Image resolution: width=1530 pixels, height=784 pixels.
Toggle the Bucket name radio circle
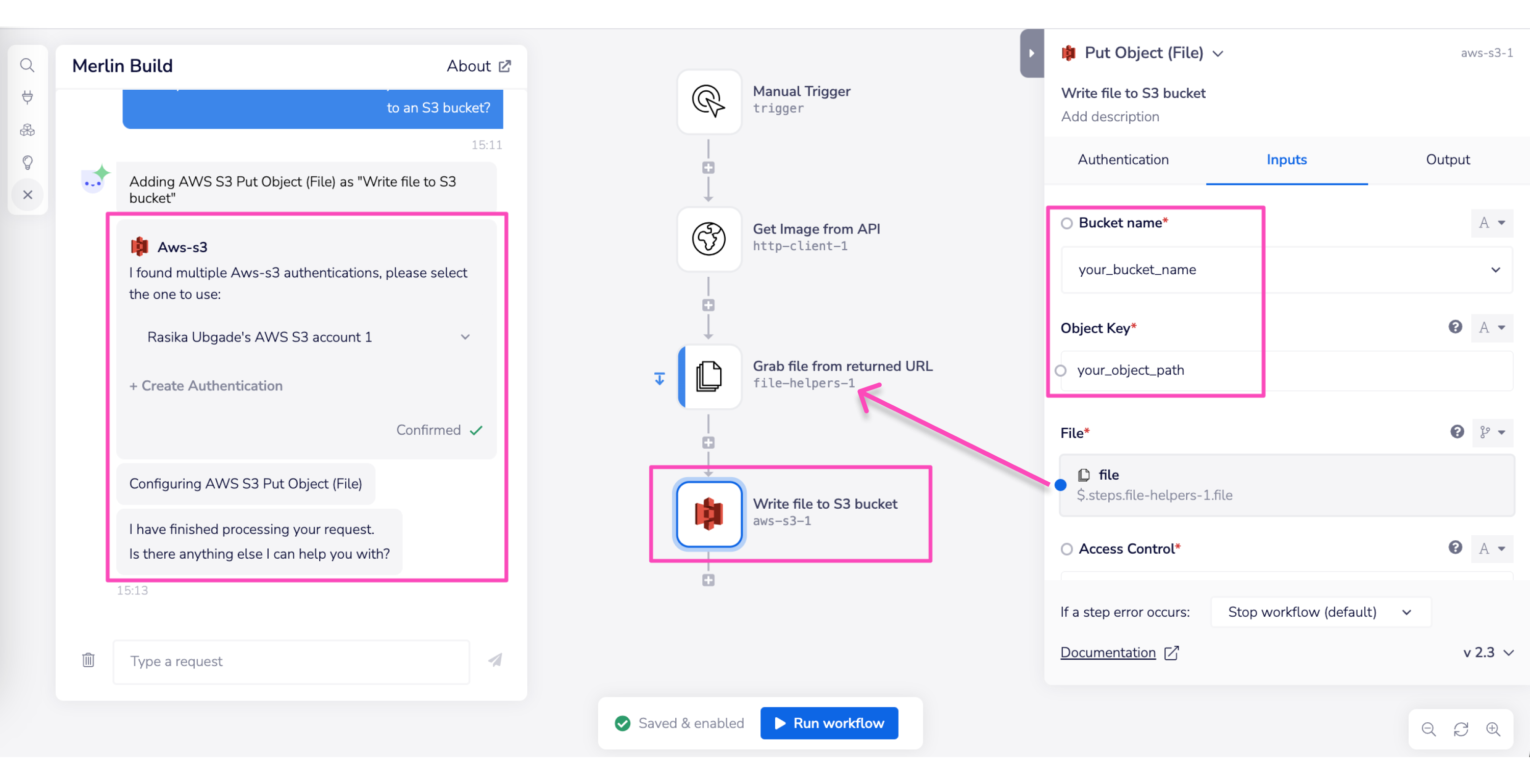(x=1067, y=223)
